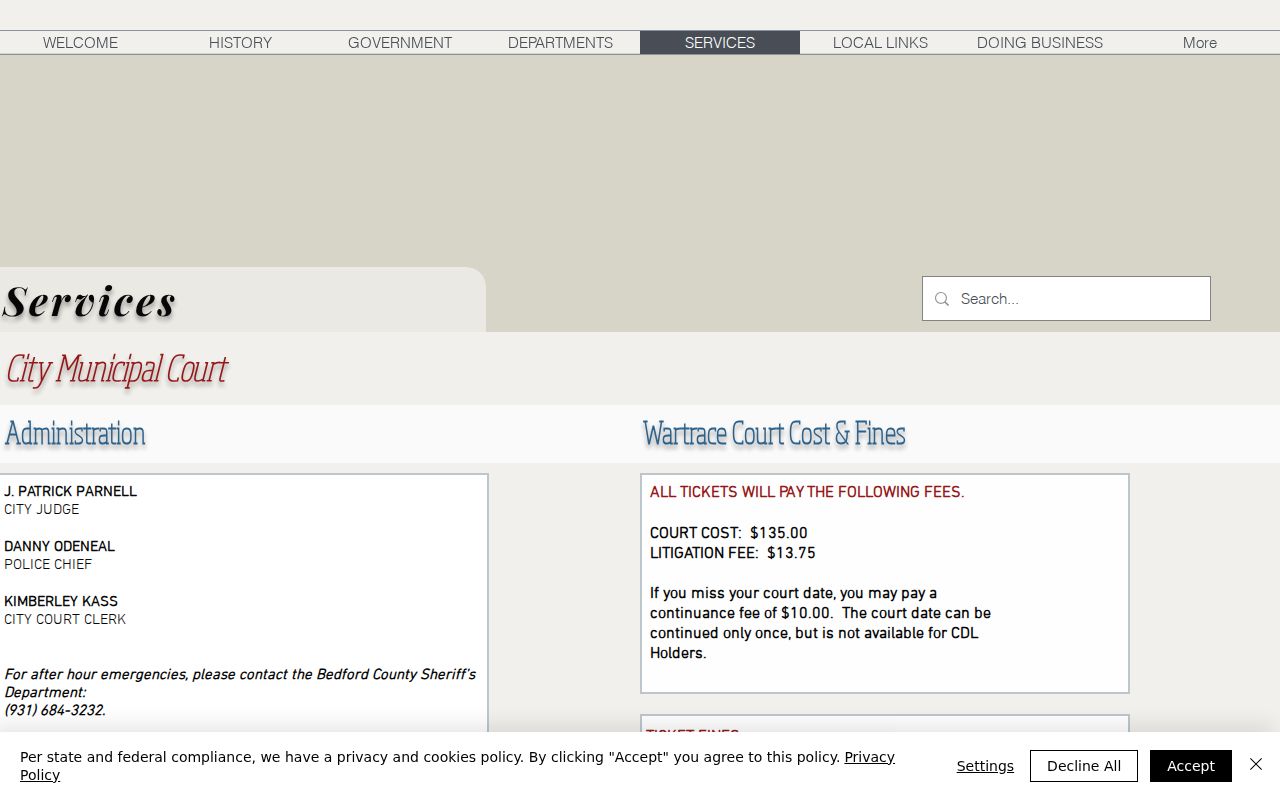Click the Wartrace Court Cost & Fines heading
Screen dimensions: 1280x800
point(774,433)
